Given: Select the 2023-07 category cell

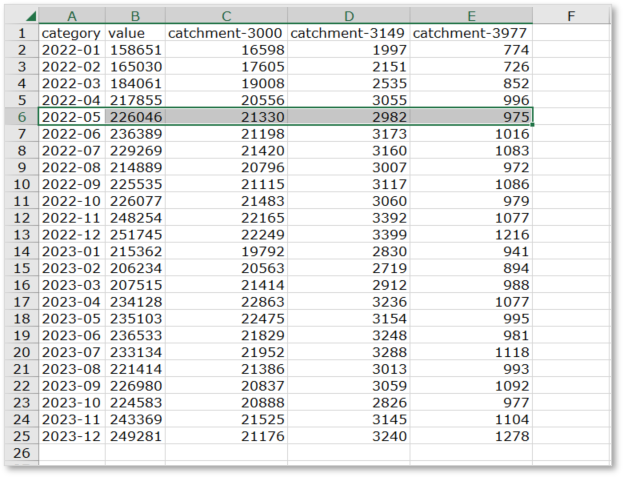Looking at the screenshot, I should [71, 350].
